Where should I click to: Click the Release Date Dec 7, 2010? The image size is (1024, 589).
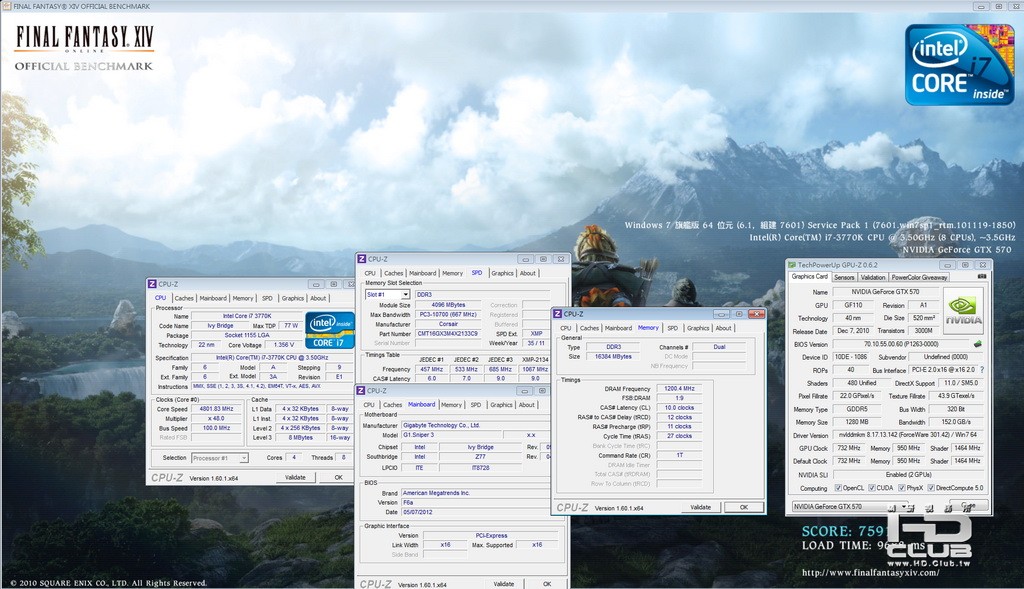pos(853,330)
